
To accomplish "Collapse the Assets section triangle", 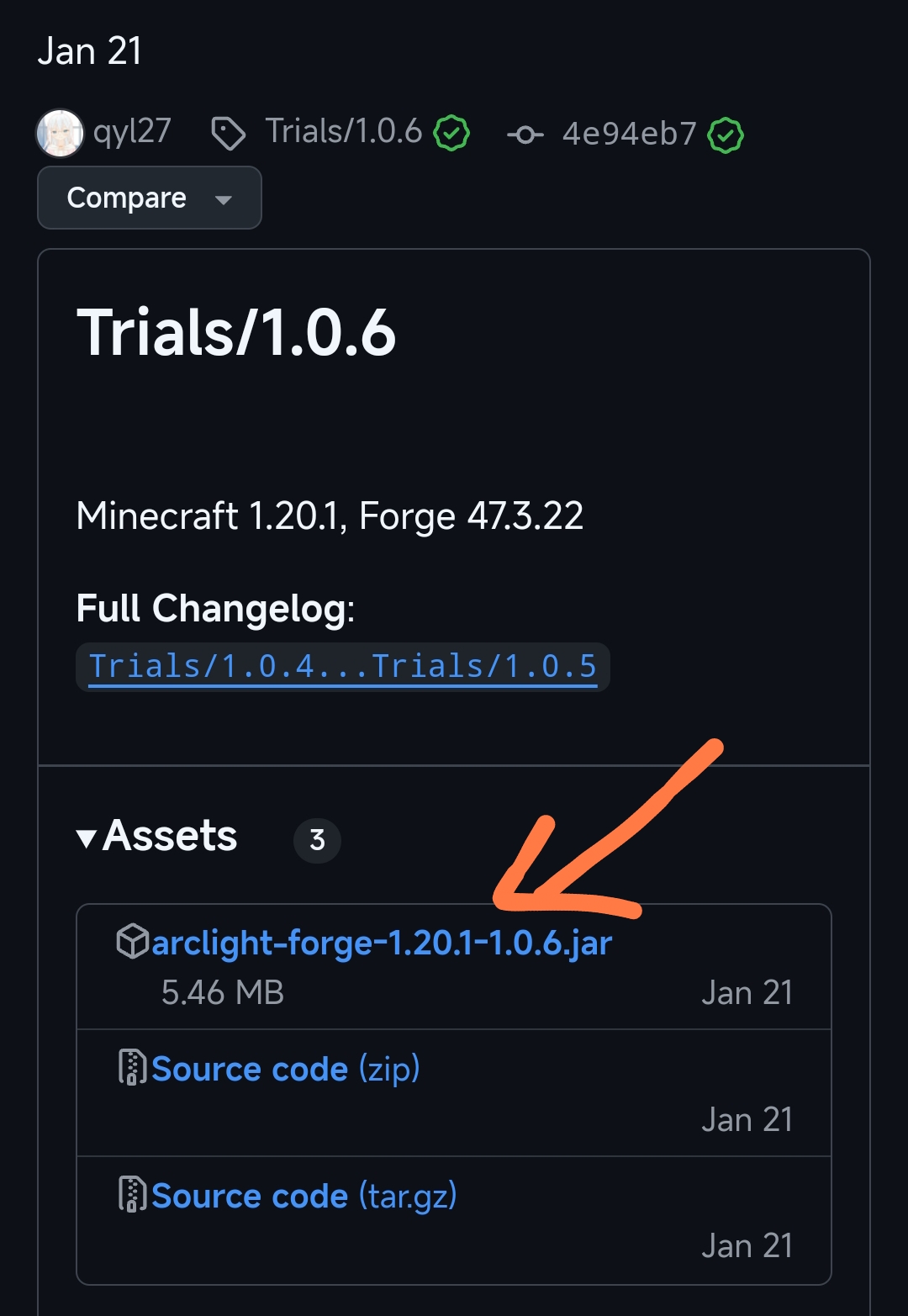I will click(86, 838).
